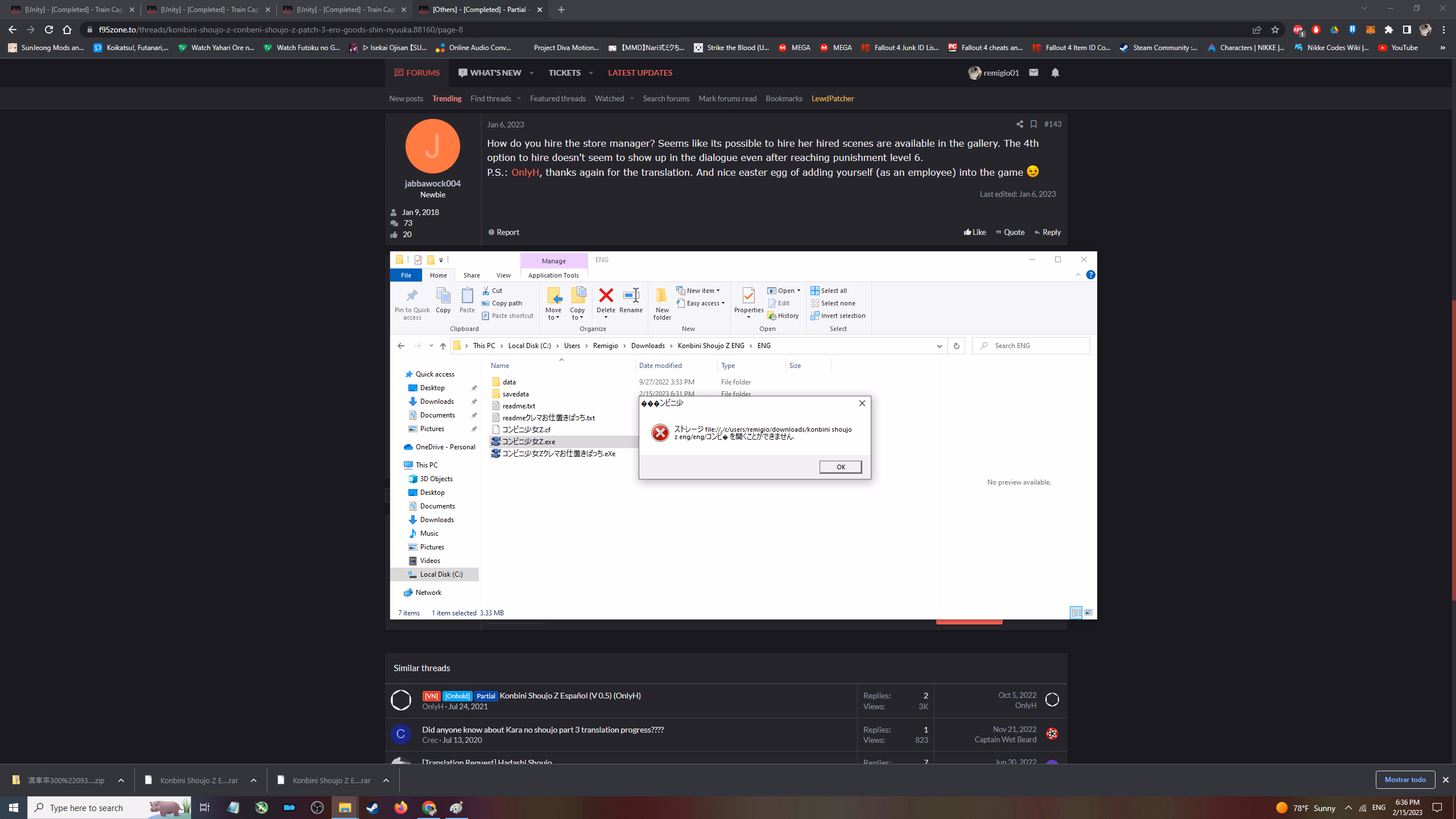Click Select all in ribbon
This screenshot has height=819, width=1456.
tap(829, 291)
